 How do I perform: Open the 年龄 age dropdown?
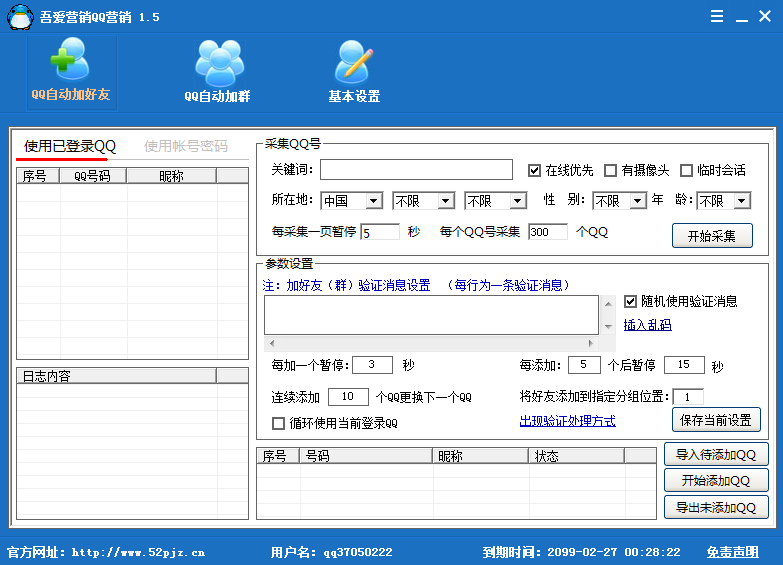point(740,201)
